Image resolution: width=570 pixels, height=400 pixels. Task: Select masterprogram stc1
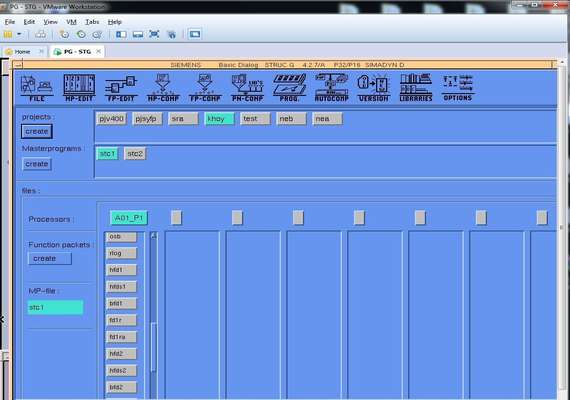[x=108, y=154]
